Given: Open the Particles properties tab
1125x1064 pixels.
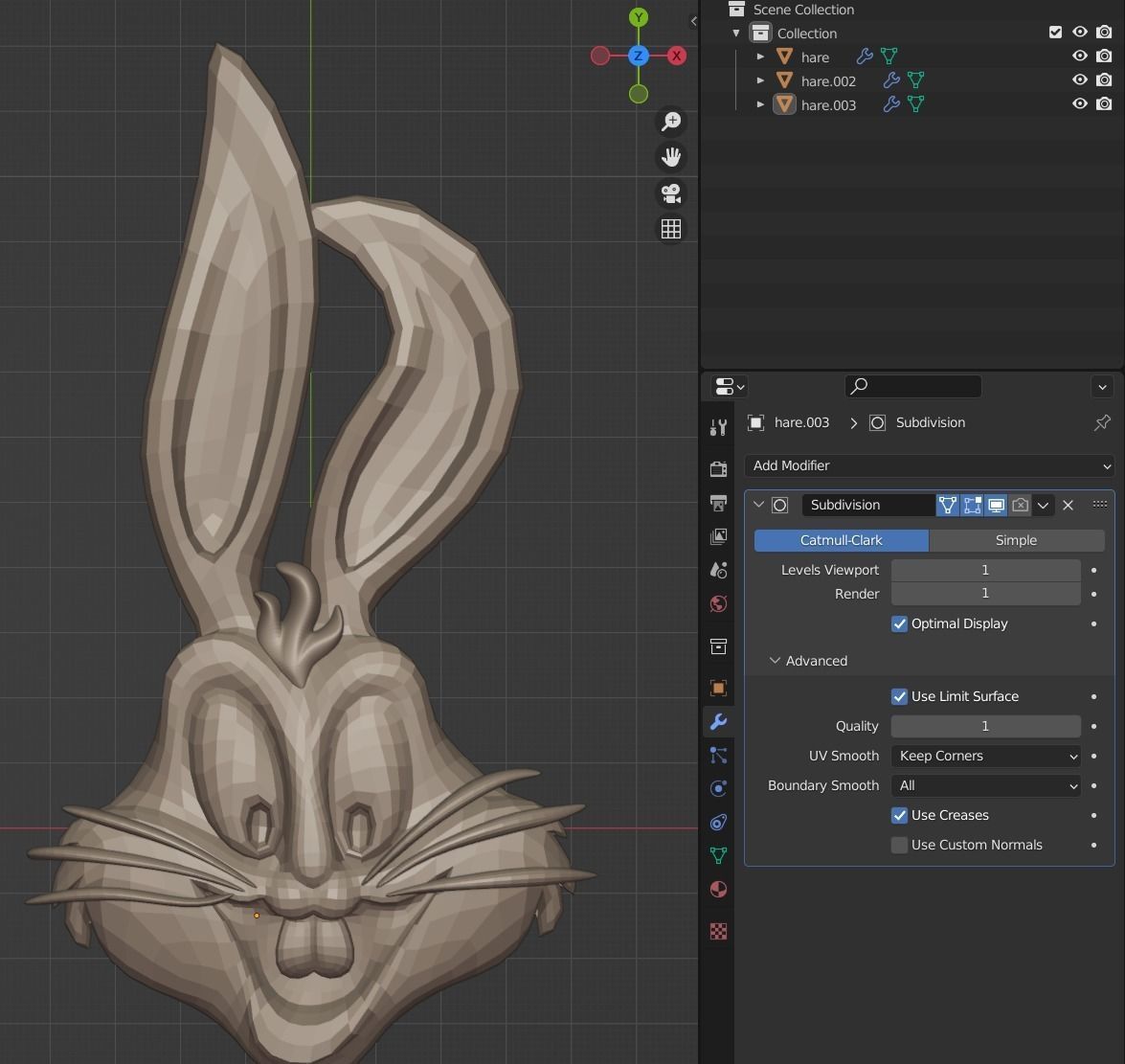Looking at the screenshot, I should (x=718, y=755).
